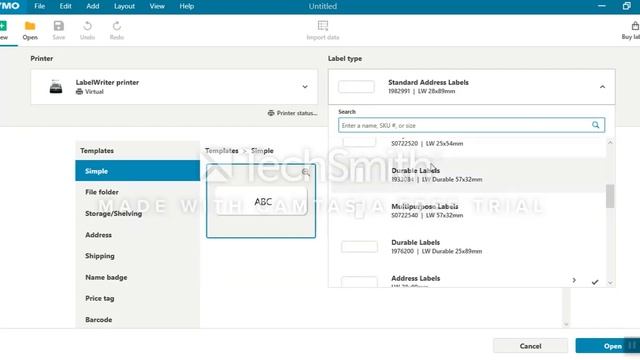The width and height of the screenshot is (640, 360).
Task: Zoom the Simple template preview magnifier
Action: point(306,172)
